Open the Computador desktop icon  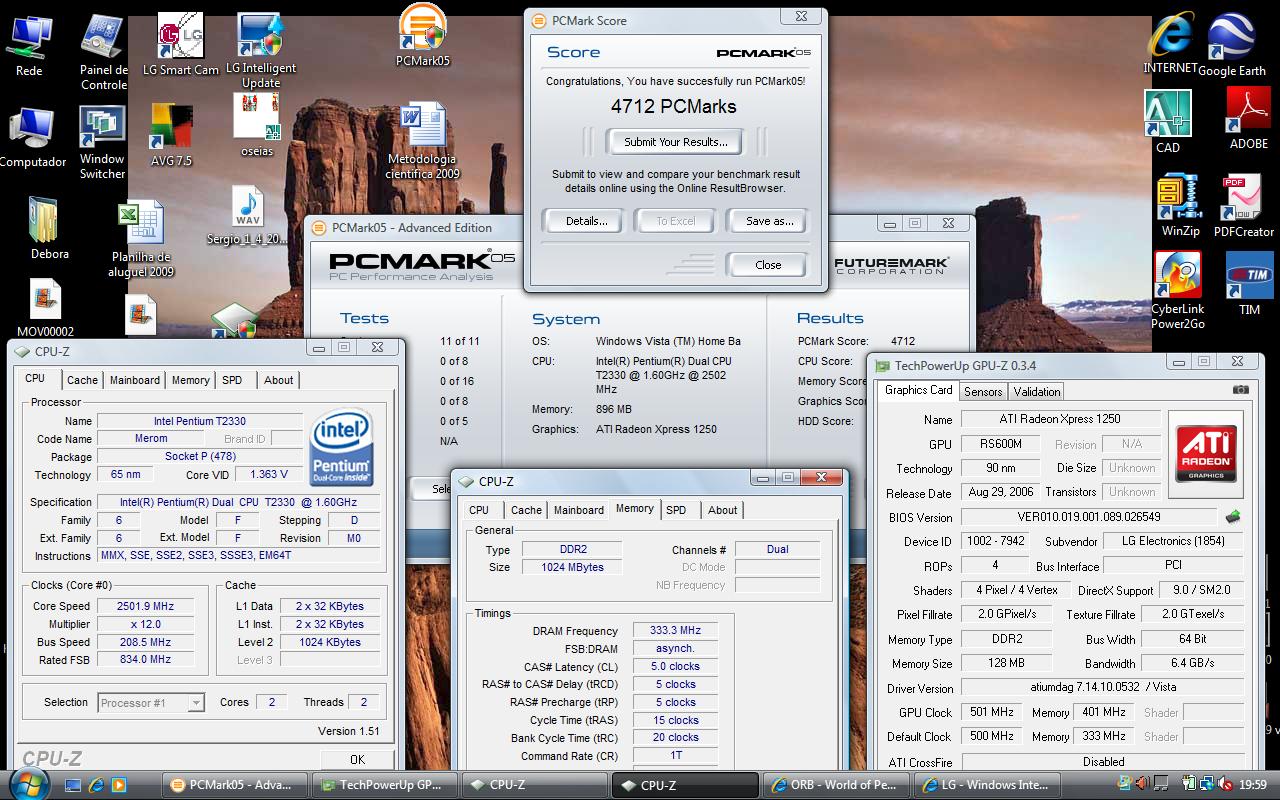click(32, 138)
